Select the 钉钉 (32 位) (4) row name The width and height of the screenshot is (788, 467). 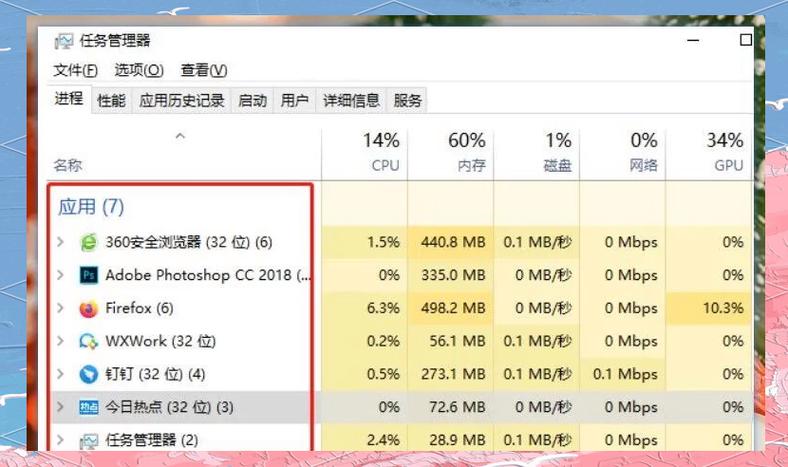point(155,374)
